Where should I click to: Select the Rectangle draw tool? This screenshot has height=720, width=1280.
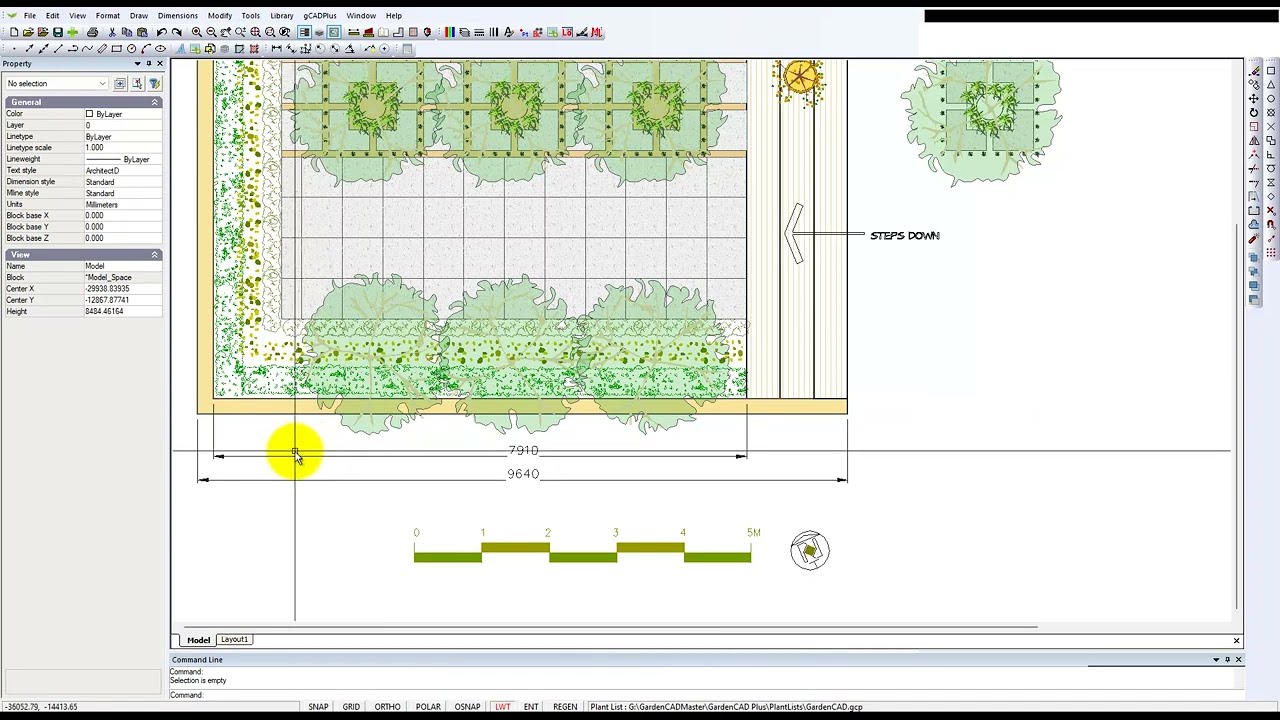coord(116,48)
